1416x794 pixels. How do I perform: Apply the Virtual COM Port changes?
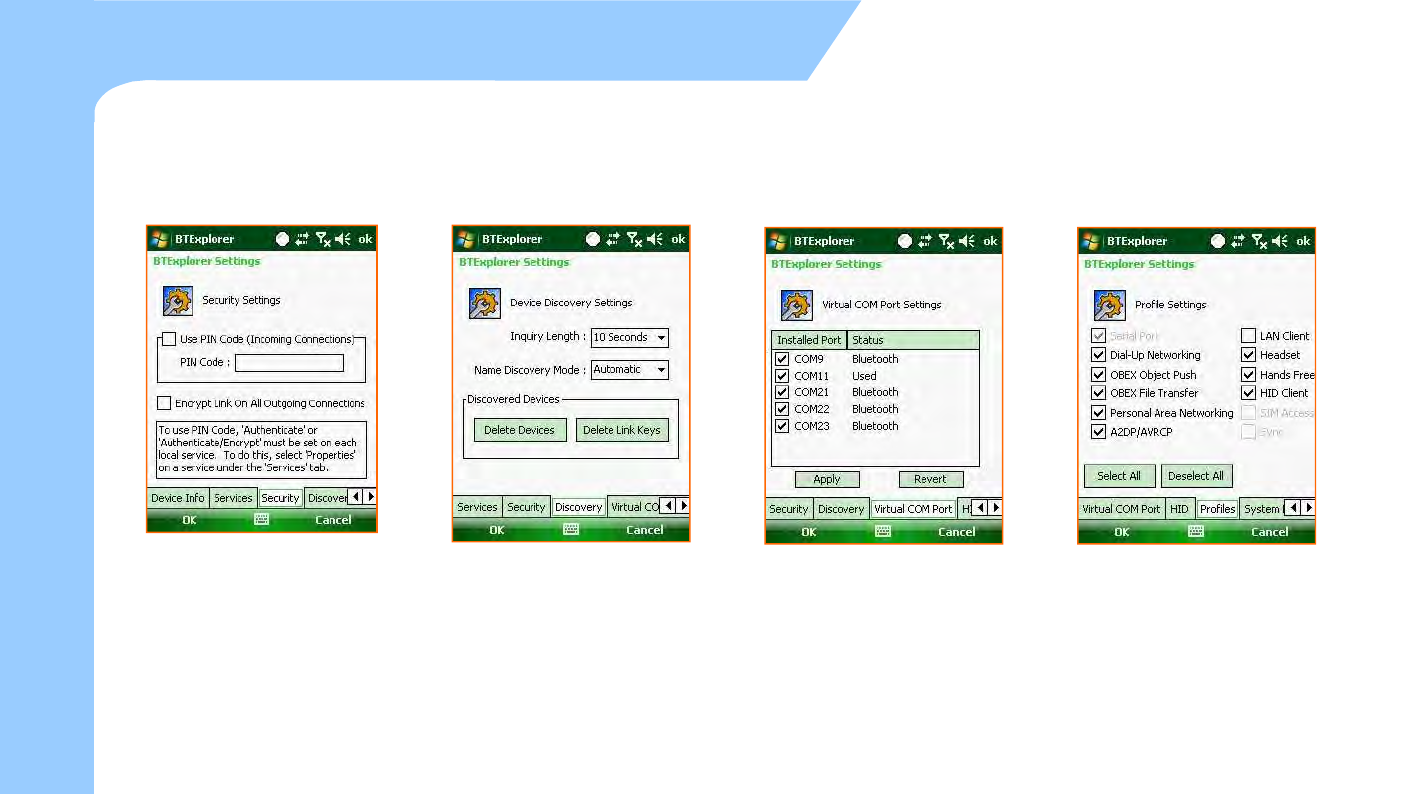click(x=827, y=479)
